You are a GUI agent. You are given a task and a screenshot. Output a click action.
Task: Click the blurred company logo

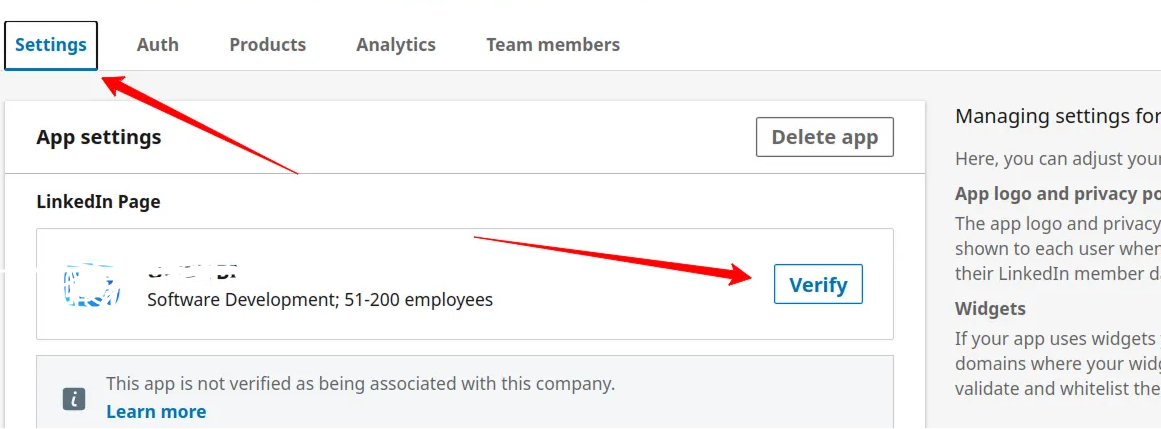point(92,285)
